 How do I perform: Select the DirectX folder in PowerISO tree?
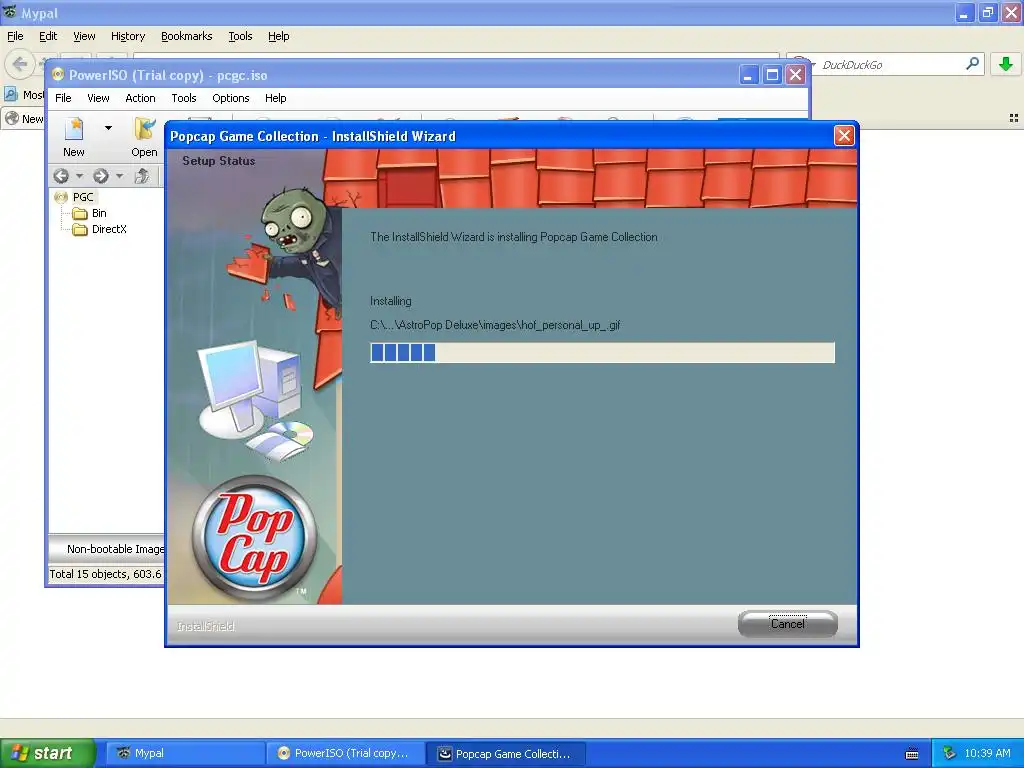pos(109,229)
